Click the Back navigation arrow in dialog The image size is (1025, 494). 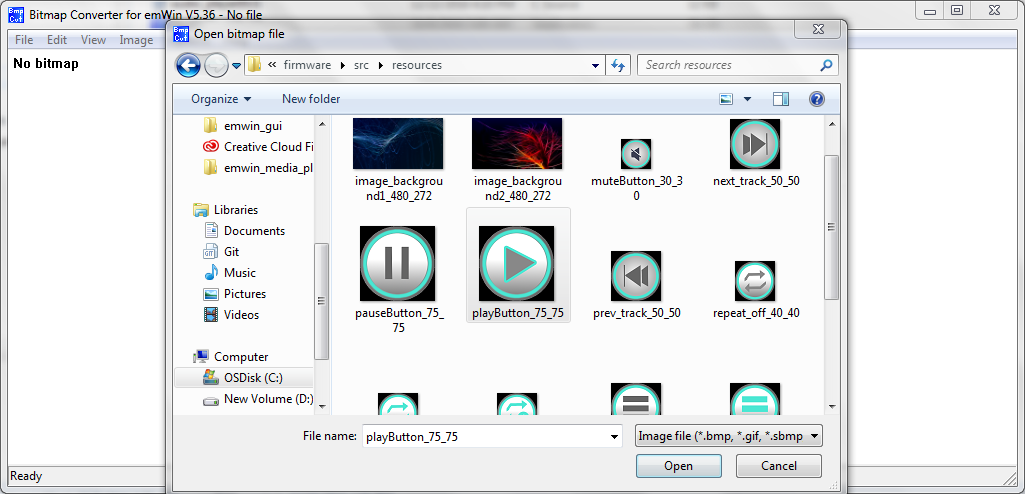(188, 65)
